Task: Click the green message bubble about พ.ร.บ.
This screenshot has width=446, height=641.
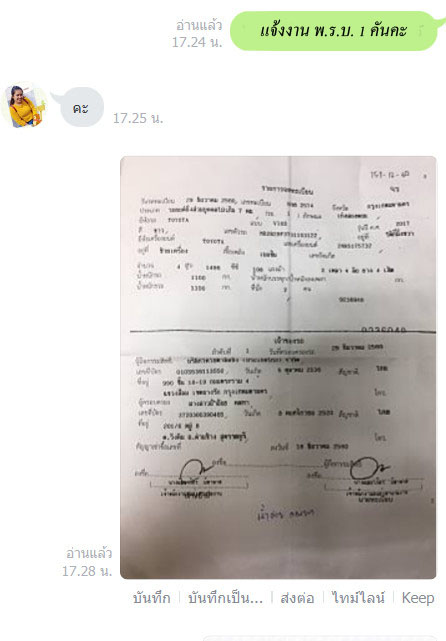Action: pyautogui.click(x=335, y=31)
